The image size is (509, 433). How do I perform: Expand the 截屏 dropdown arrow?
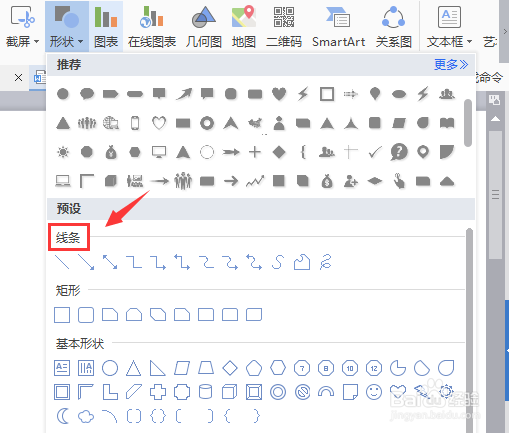click(36, 42)
